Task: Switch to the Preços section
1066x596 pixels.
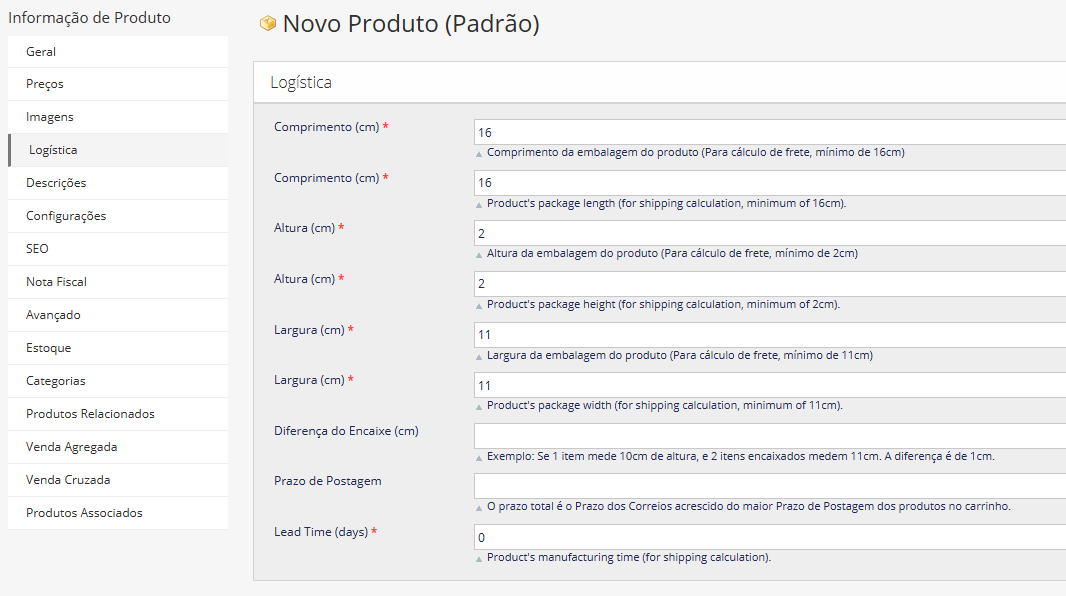Action: point(45,84)
